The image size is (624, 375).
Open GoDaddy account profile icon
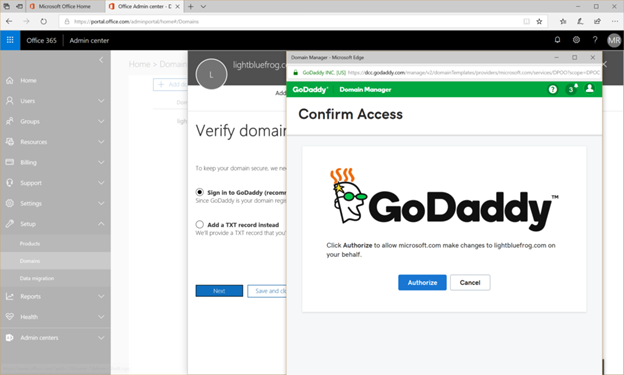point(589,88)
